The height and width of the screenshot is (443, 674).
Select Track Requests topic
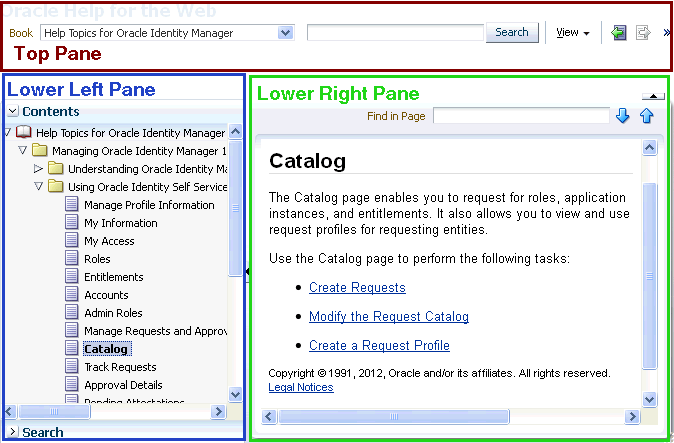(x=120, y=367)
